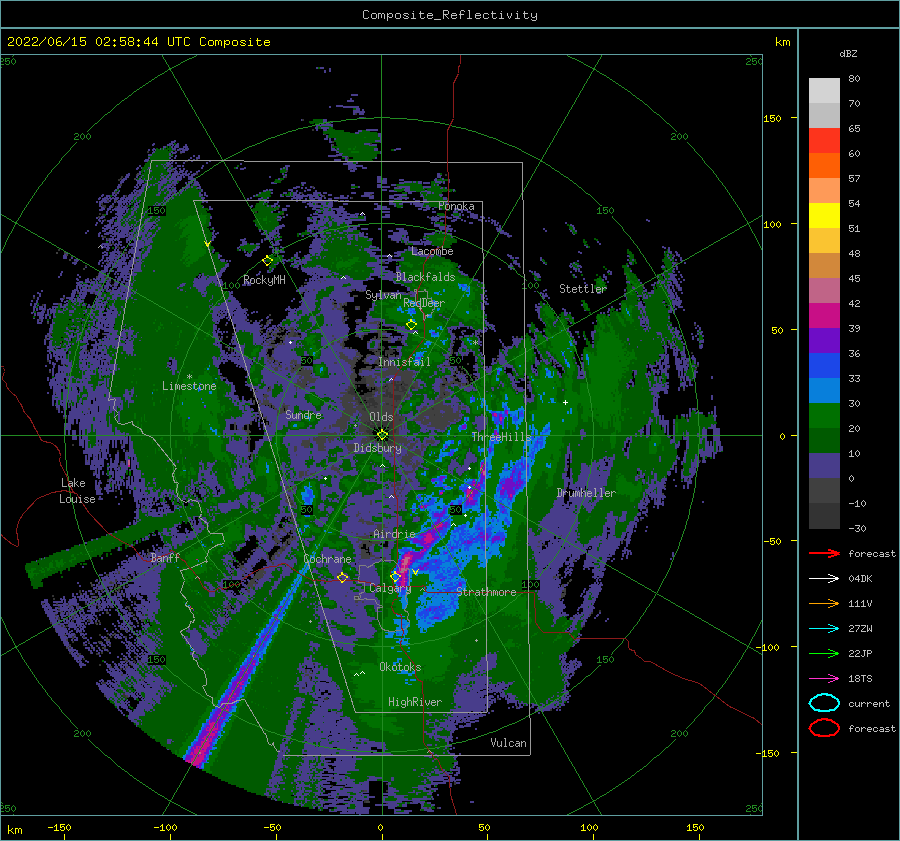The width and height of the screenshot is (900, 841).
Task: Click white plus marker north of Drumheller
Action: (x=565, y=402)
